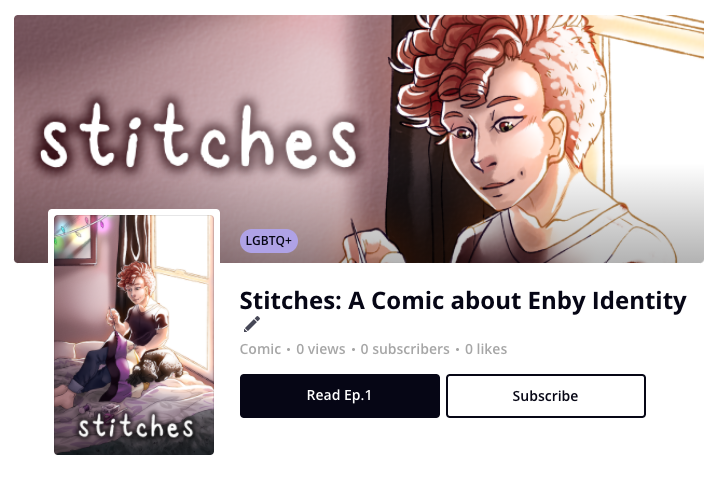Click the Stitches: A Comic about Enby Identity title

coord(463,300)
